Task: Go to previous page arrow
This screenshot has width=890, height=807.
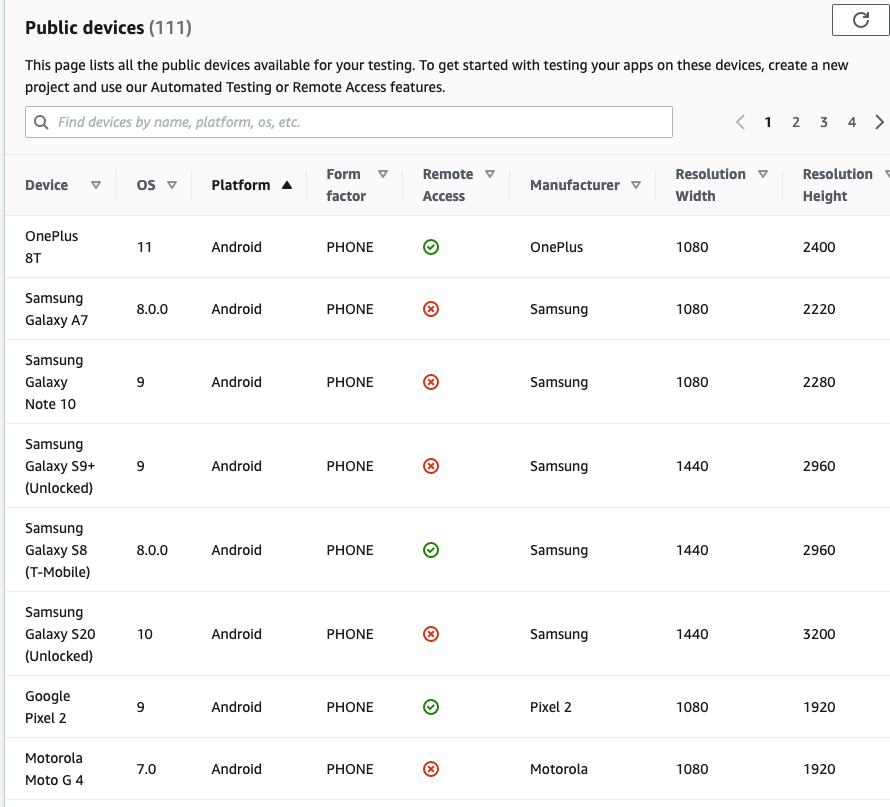Action: [x=740, y=122]
